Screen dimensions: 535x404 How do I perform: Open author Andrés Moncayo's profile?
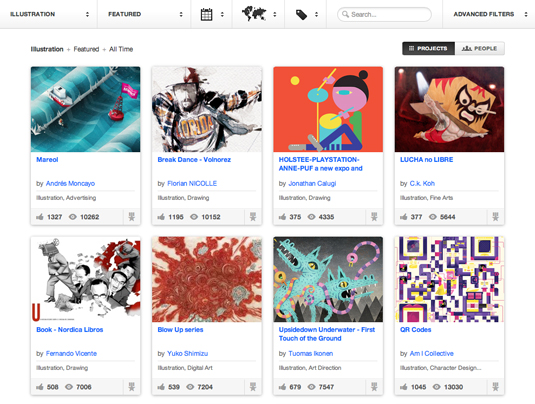(x=70, y=184)
